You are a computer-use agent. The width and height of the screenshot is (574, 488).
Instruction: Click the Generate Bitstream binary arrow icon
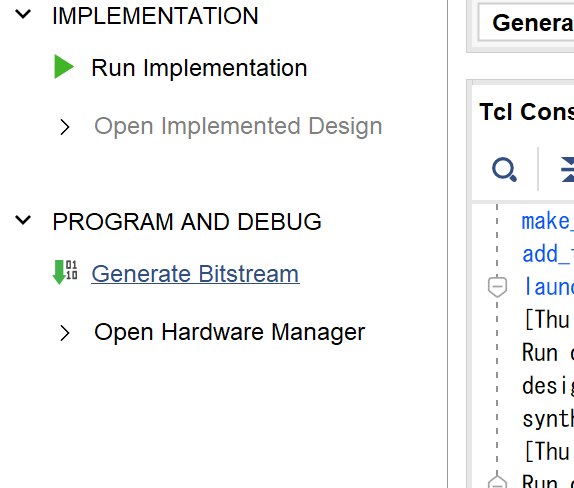coord(65,272)
